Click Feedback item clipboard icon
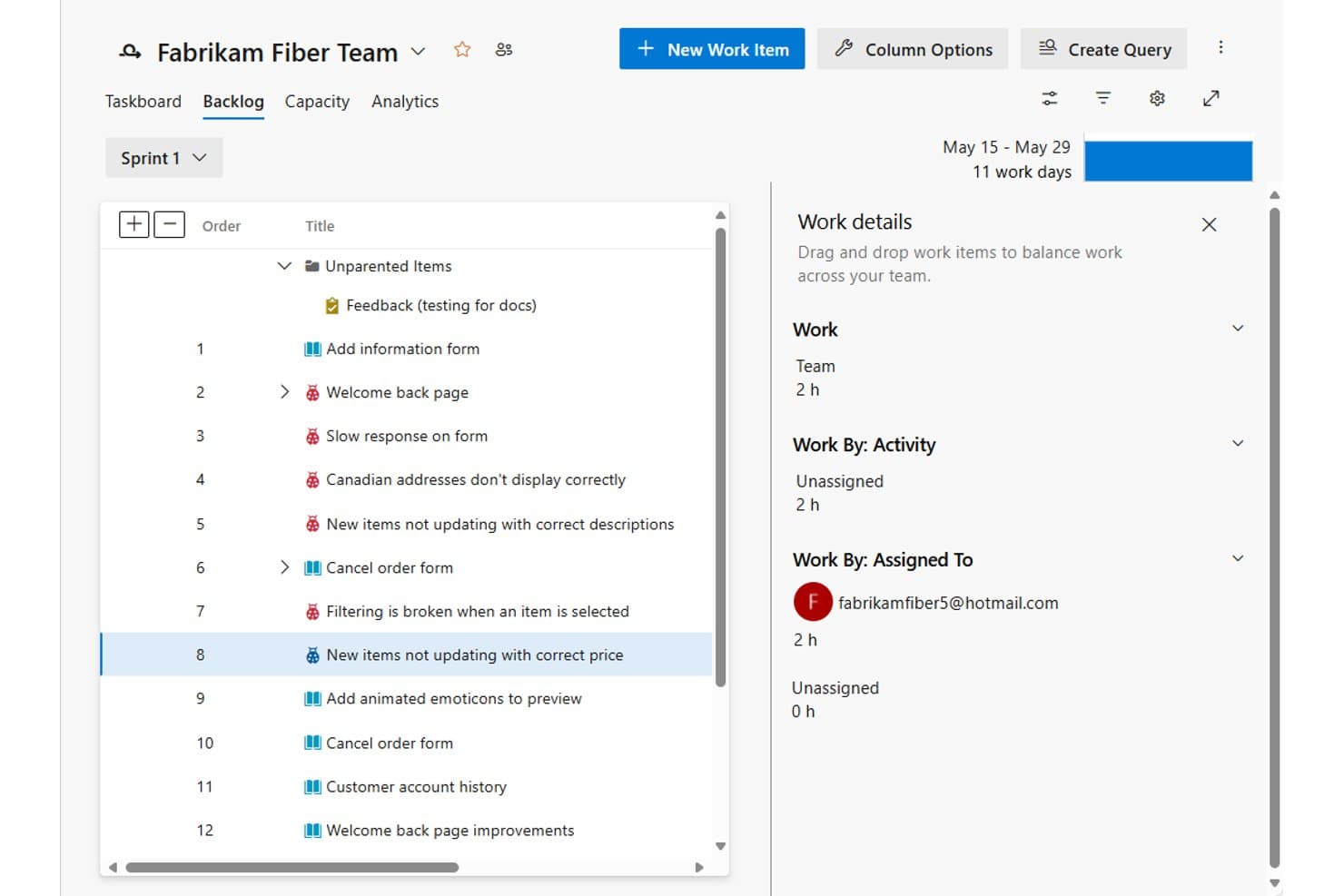This screenshot has width=1344, height=896. 332,306
